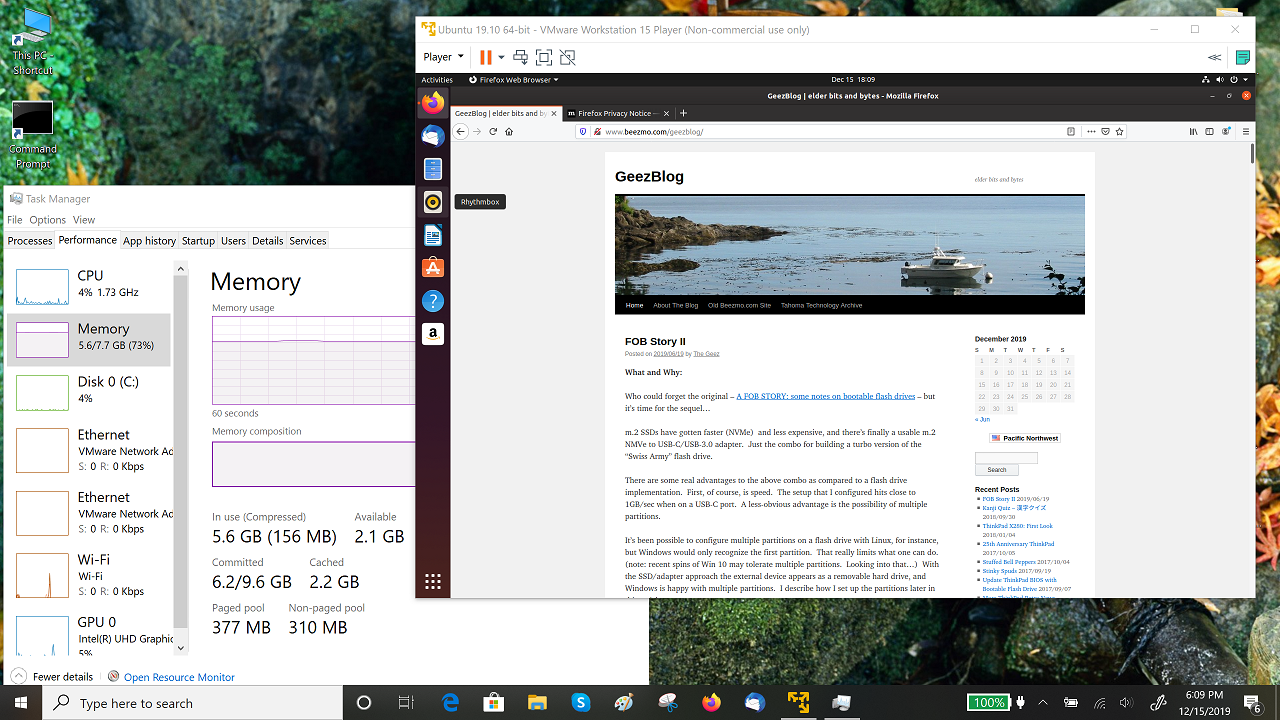Open a new Firefox tab with the plus button
This screenshot has width=1280, height=720.
click(x=684, y=113)
